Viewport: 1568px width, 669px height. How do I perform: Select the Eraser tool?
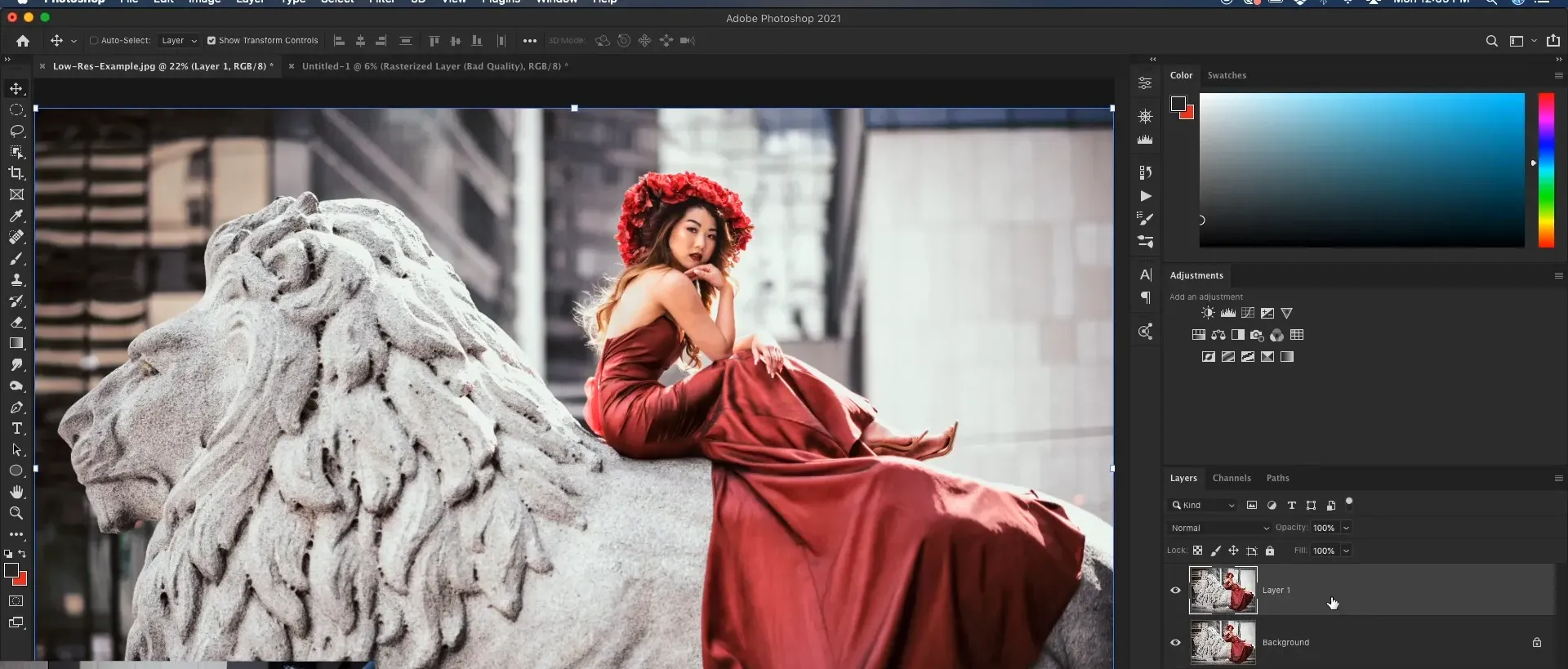click(16, 322)
